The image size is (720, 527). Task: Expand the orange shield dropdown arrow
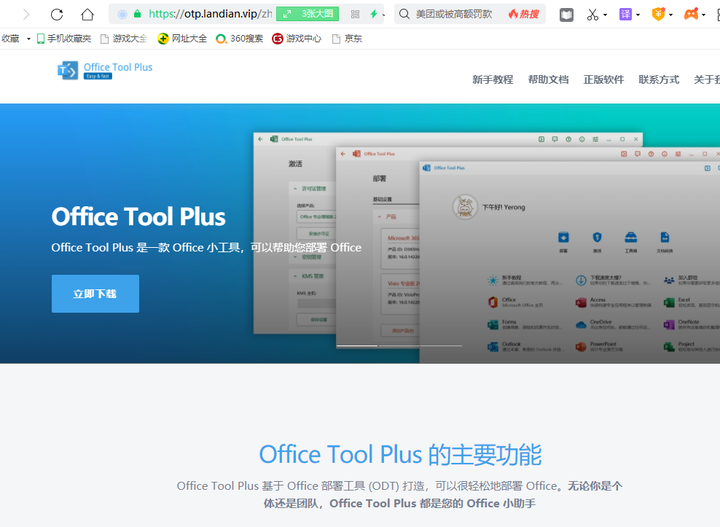point(671,15)
